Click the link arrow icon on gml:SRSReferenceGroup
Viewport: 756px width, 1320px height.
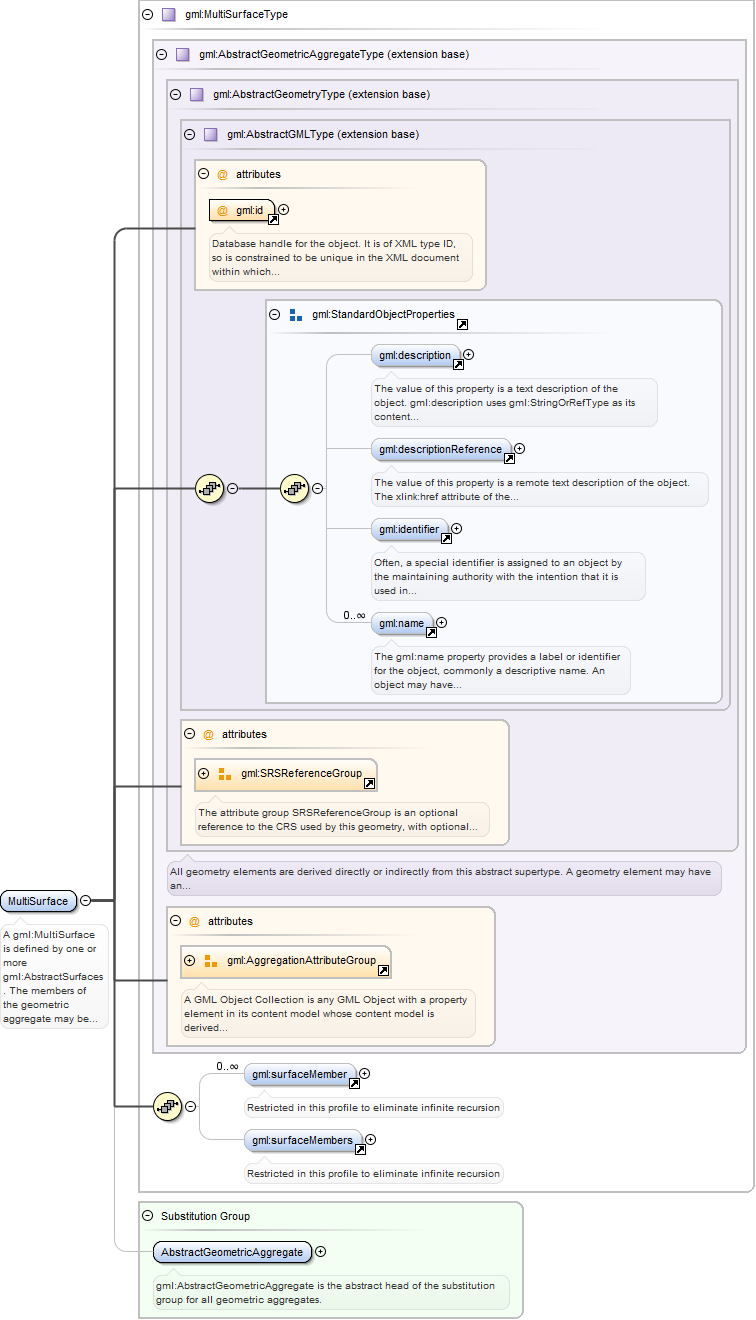pyautogui.click(x=369, y=785)
